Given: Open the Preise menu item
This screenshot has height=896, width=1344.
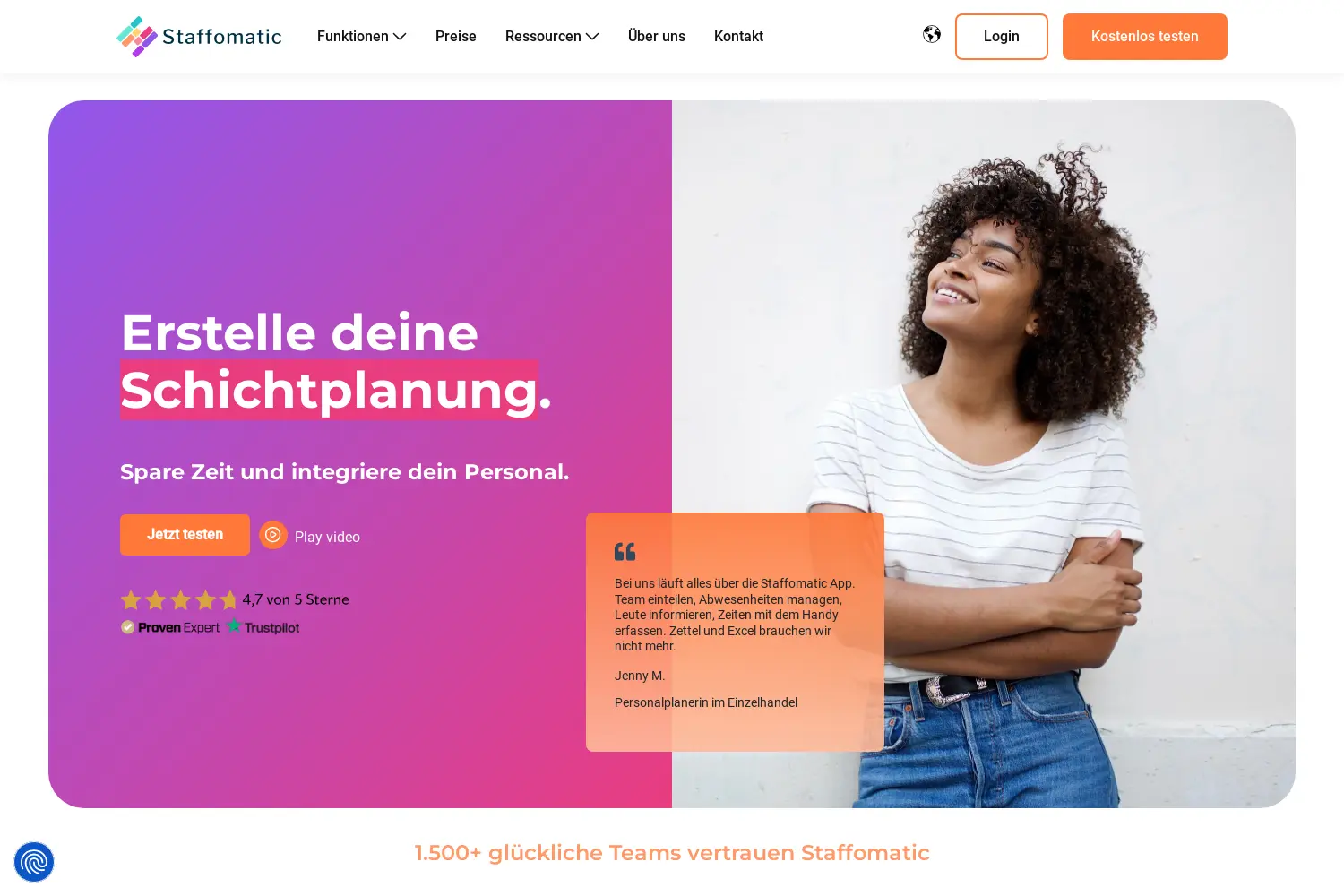Looking at the screenshot, I should (456, 37).
